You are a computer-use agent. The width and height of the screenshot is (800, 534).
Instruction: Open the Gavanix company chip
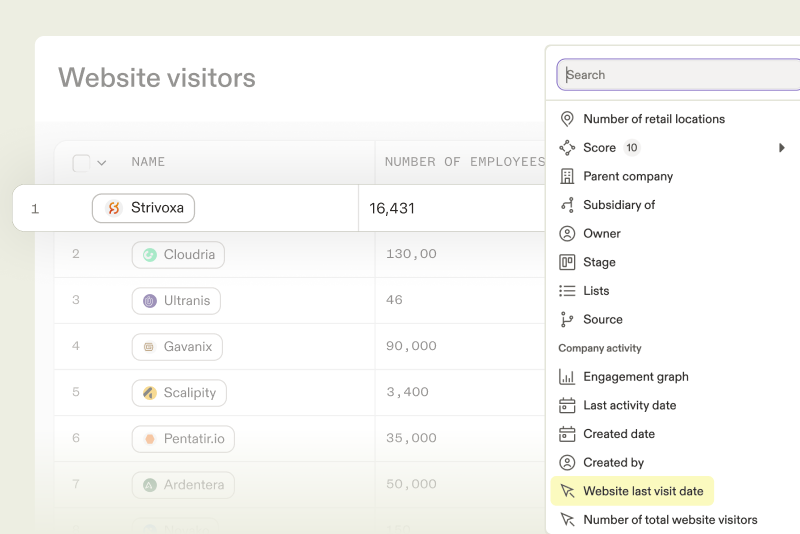[x=177, y=347]
